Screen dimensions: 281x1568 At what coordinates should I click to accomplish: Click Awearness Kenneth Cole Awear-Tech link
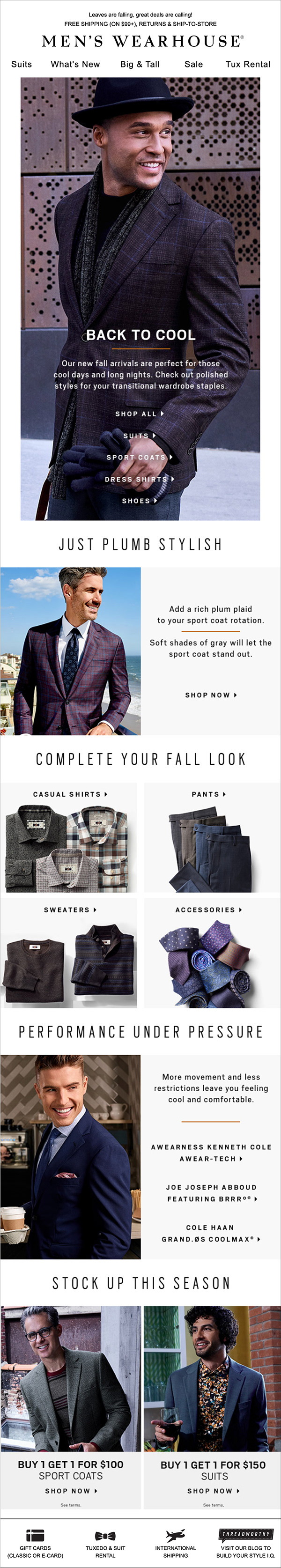pyautogui.click(x=211, y=1153)
